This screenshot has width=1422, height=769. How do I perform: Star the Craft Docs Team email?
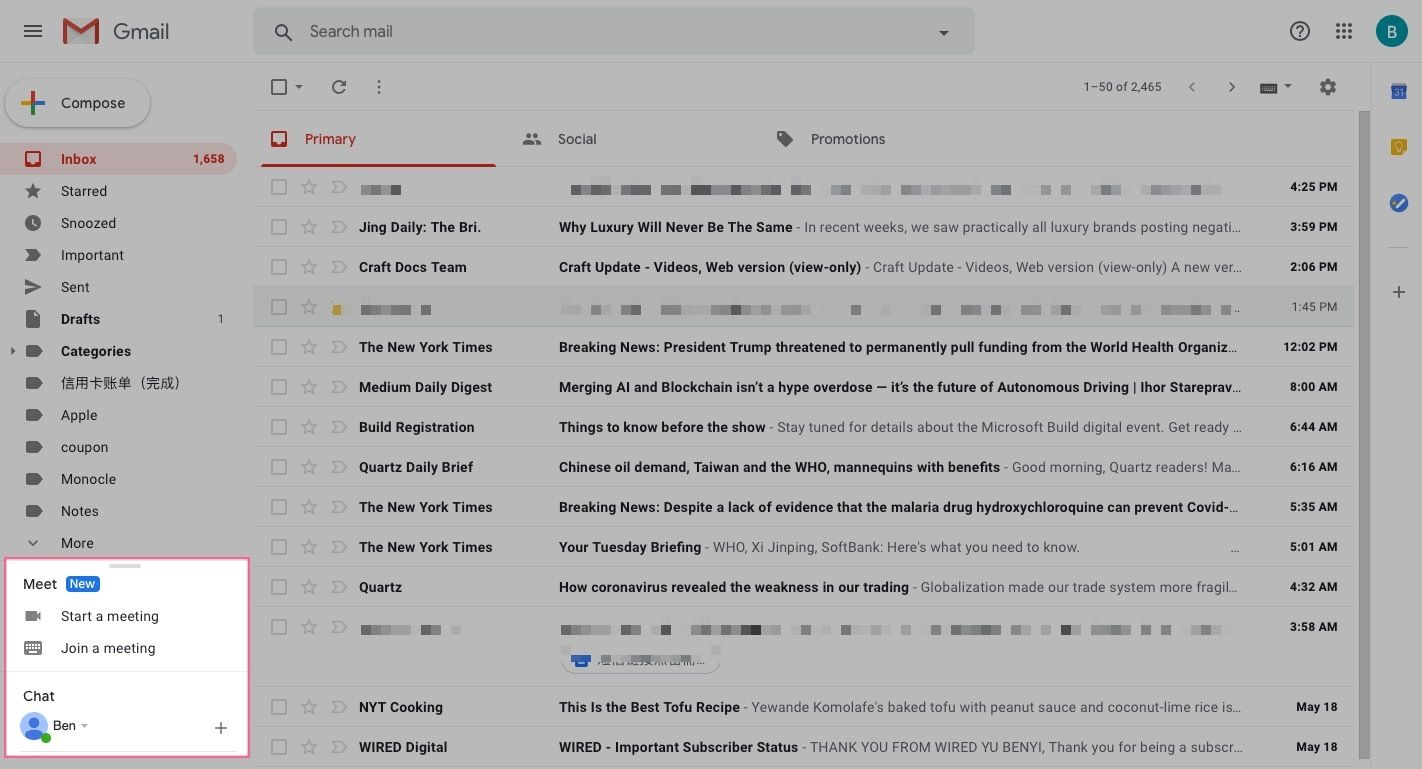(x=309, y=267)
